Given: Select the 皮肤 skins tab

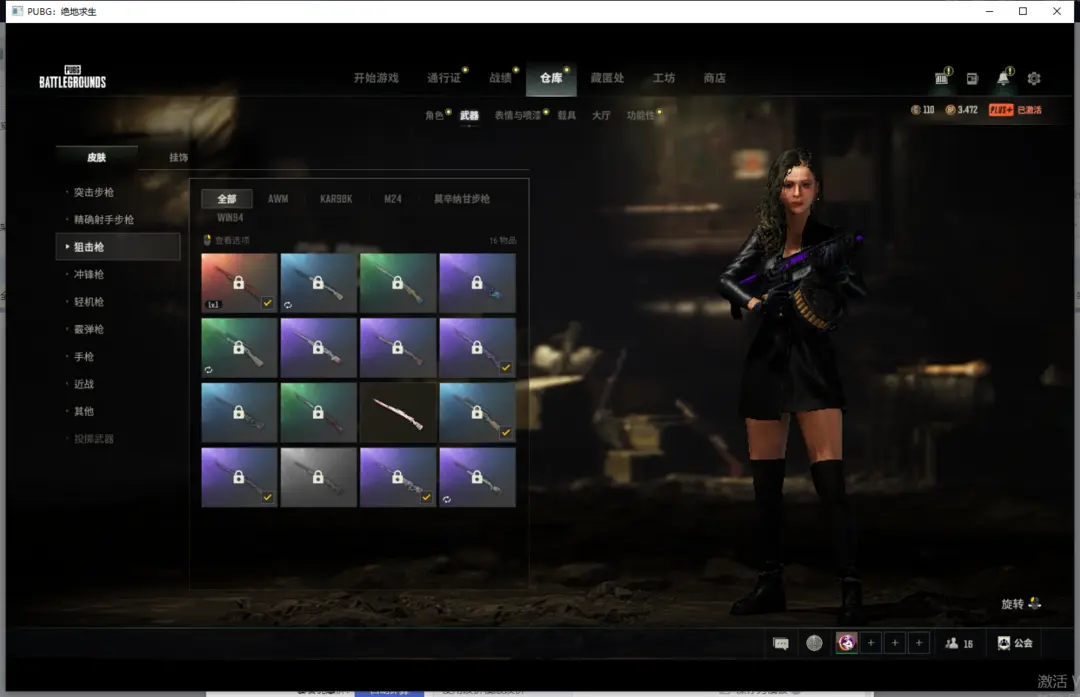Looking at the screenshot, I should (x=96, y=157).
